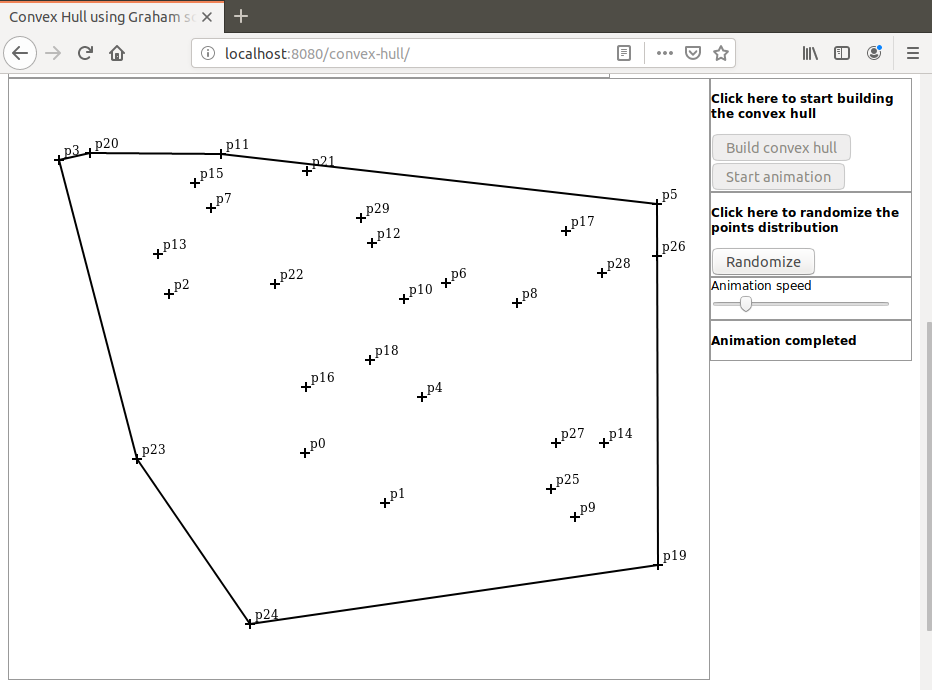The width and height of the screenshot is (932, 690).
Task: Click 'Click here to randomize' heading
Action: pyautogui.click(x=805, y=220)
